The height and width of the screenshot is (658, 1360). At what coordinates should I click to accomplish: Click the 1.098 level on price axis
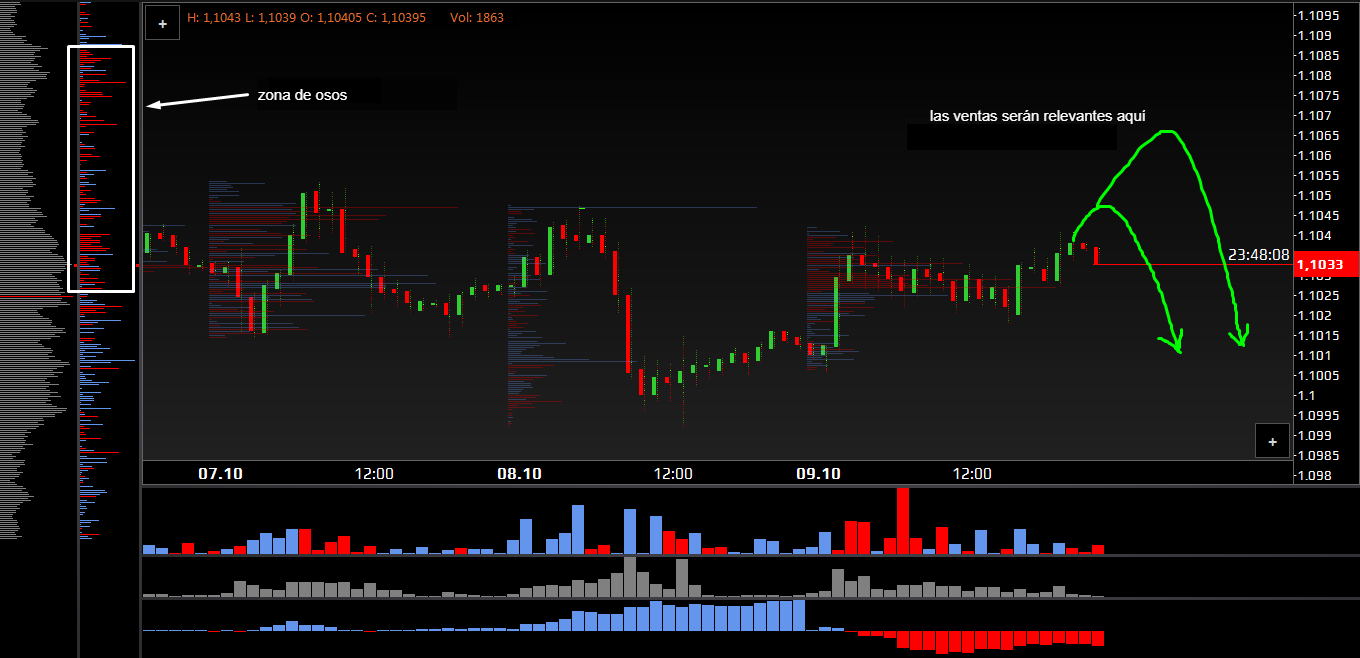[x=1314, y=475]
